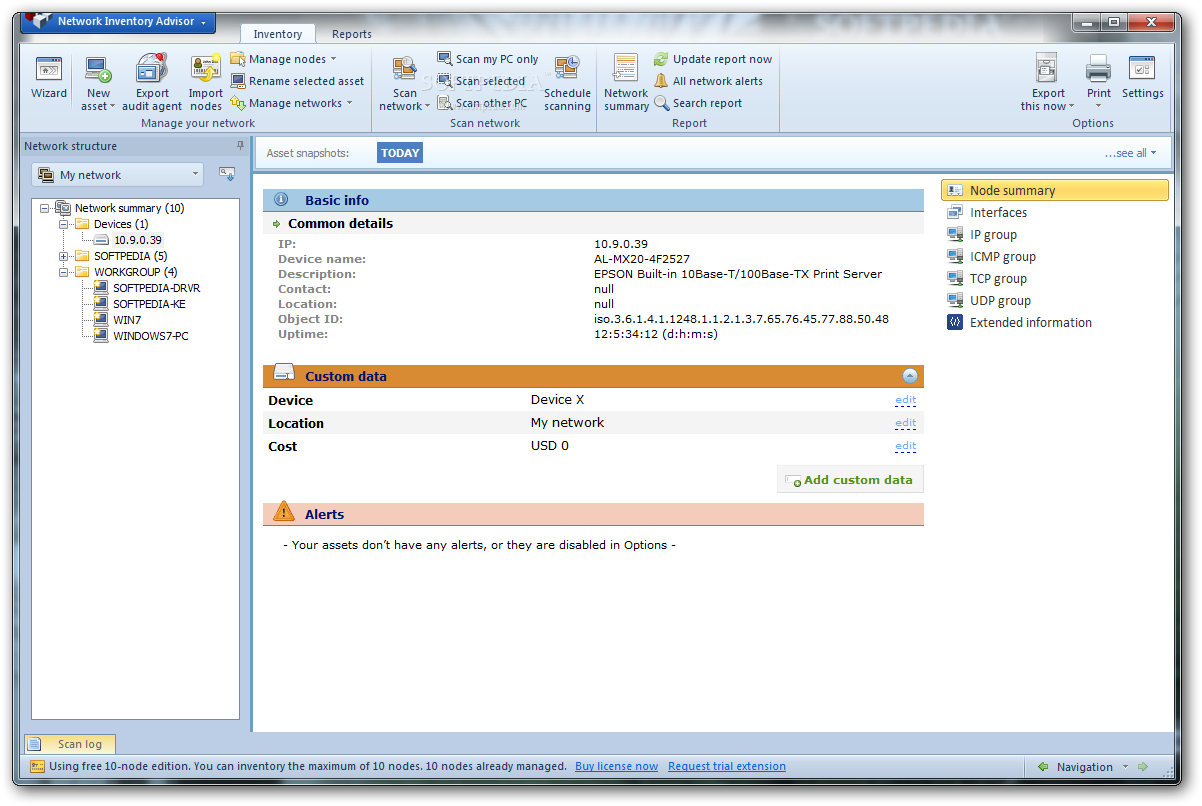1202x806 pixels.
Task: Expand the SOFTPEDIA (5) folder
Action: coord(64,256)
